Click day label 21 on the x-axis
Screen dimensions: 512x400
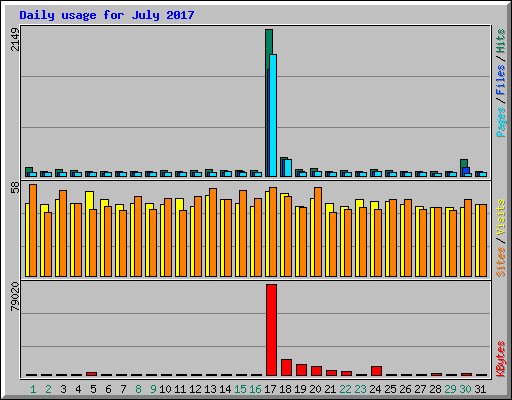pyautogui.click(x=330, y=389)
